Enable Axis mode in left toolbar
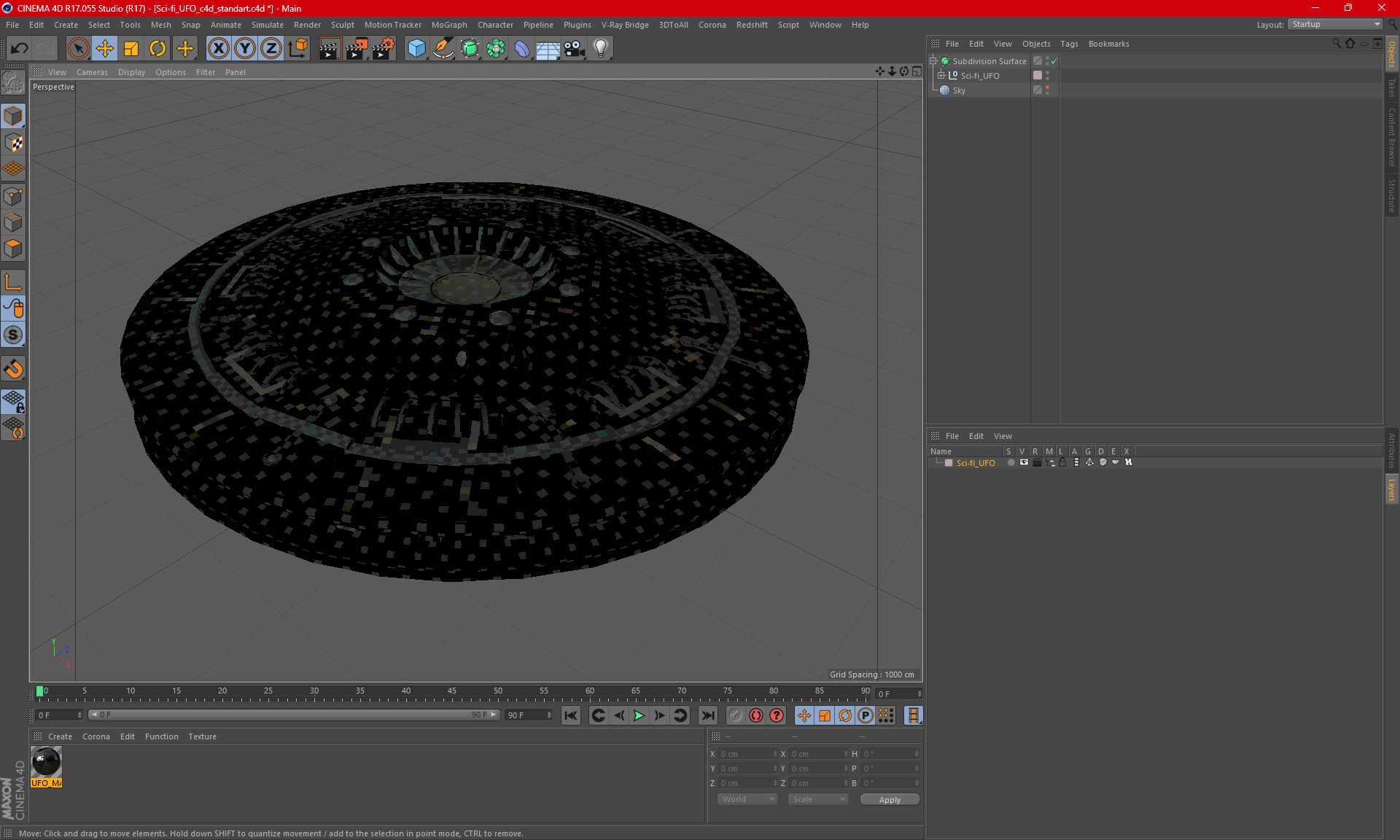The height and width of the screenshot is (840, 1400). point(13,282)
